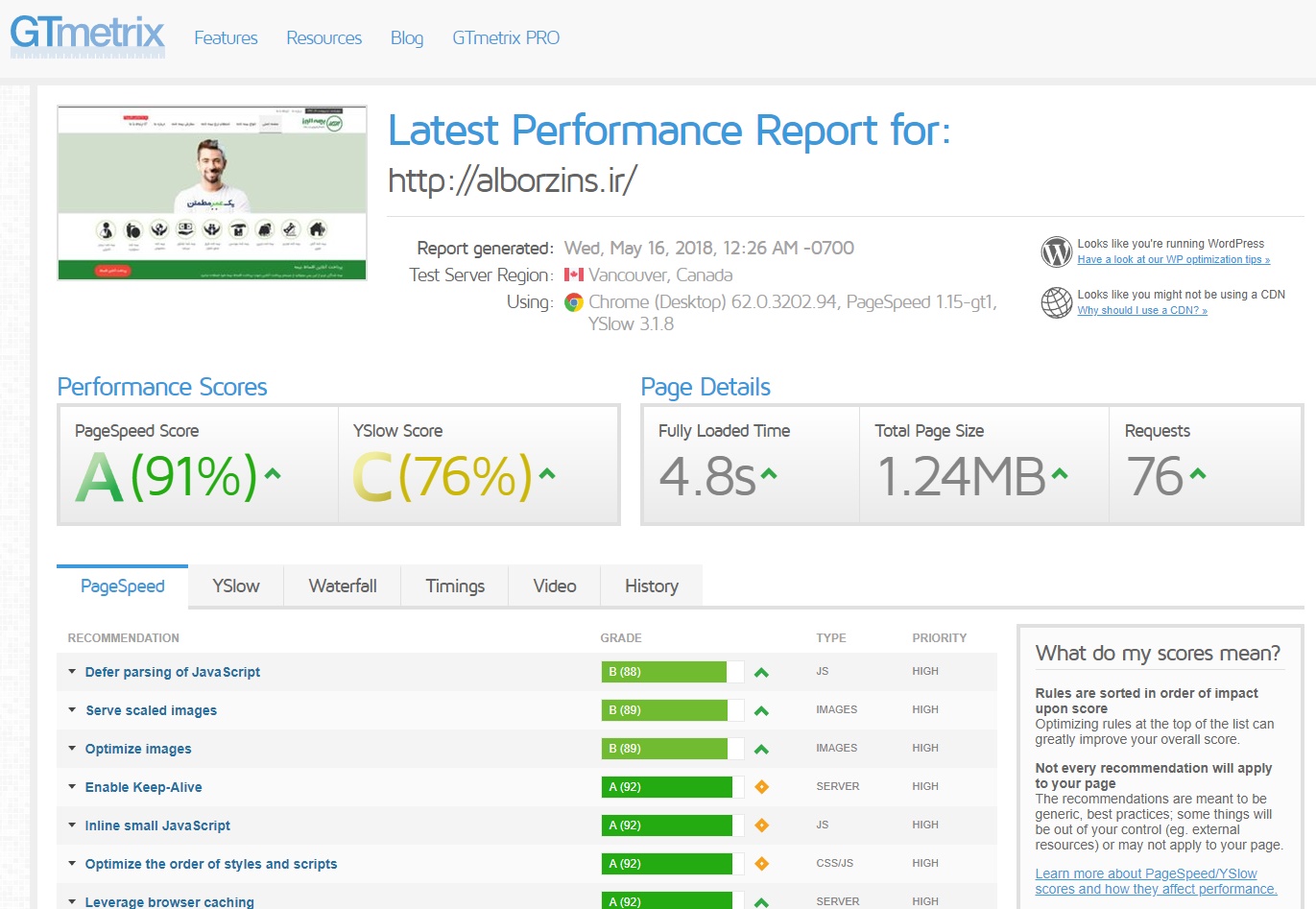Switch to the YSlow tab

(x=236, y=586)
